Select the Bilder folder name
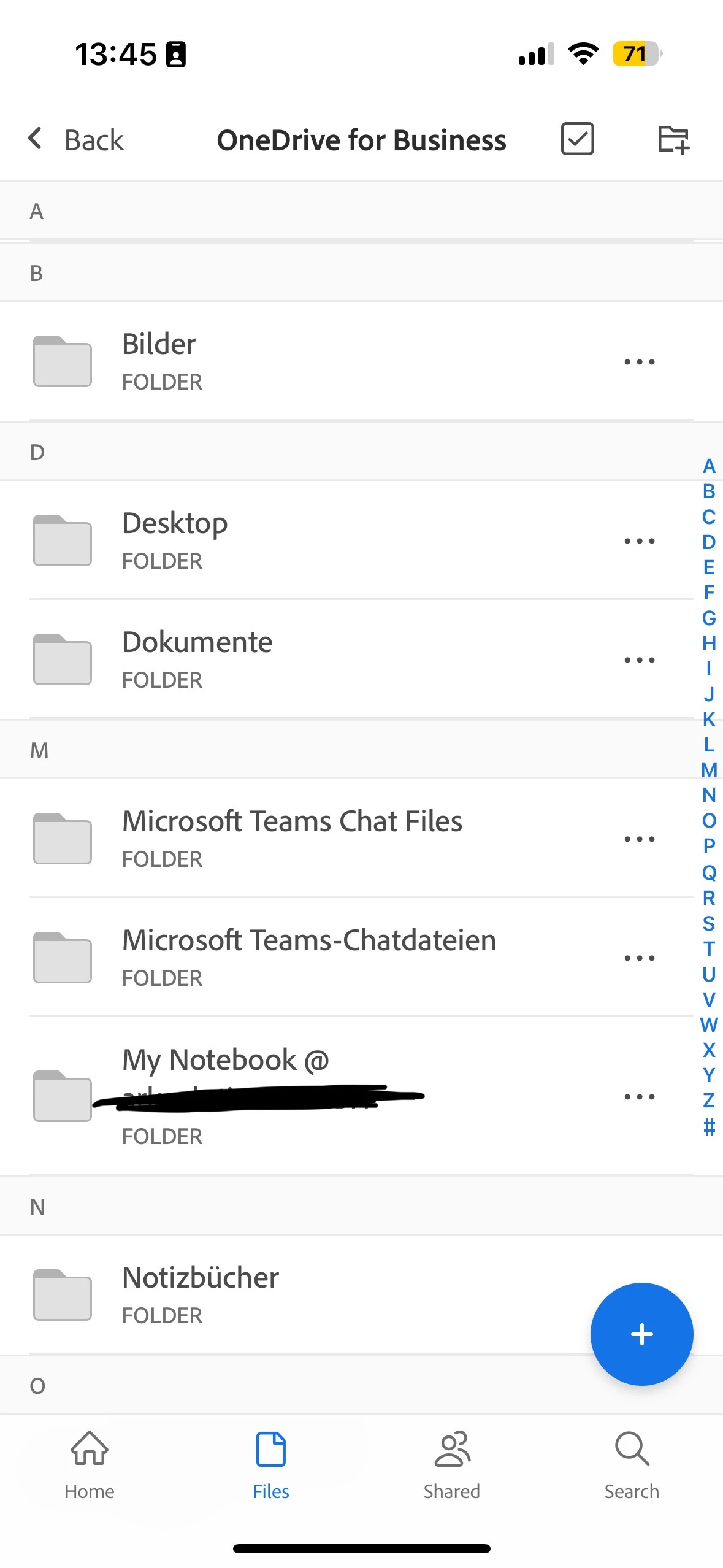 [159, 344]
